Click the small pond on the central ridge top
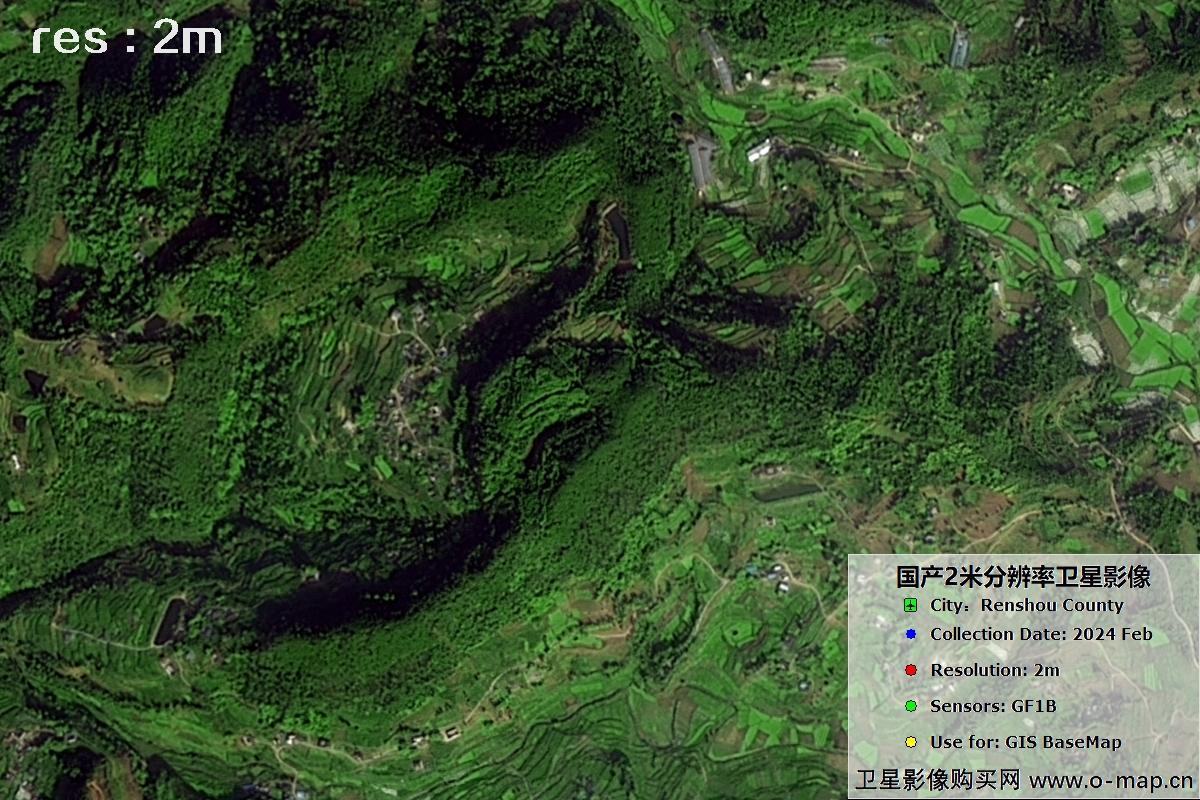The height and width of the screenshot is (800, 1200). (619, 232)
